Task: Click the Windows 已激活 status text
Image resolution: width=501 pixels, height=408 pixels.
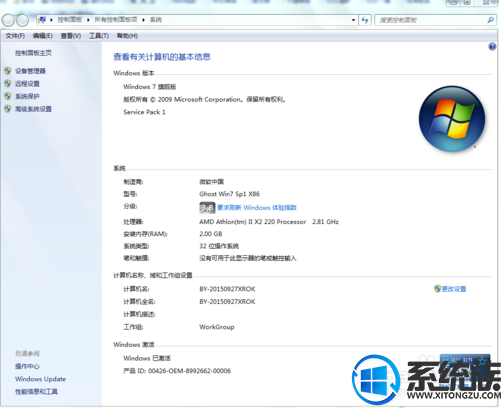Action: point(147,358)
